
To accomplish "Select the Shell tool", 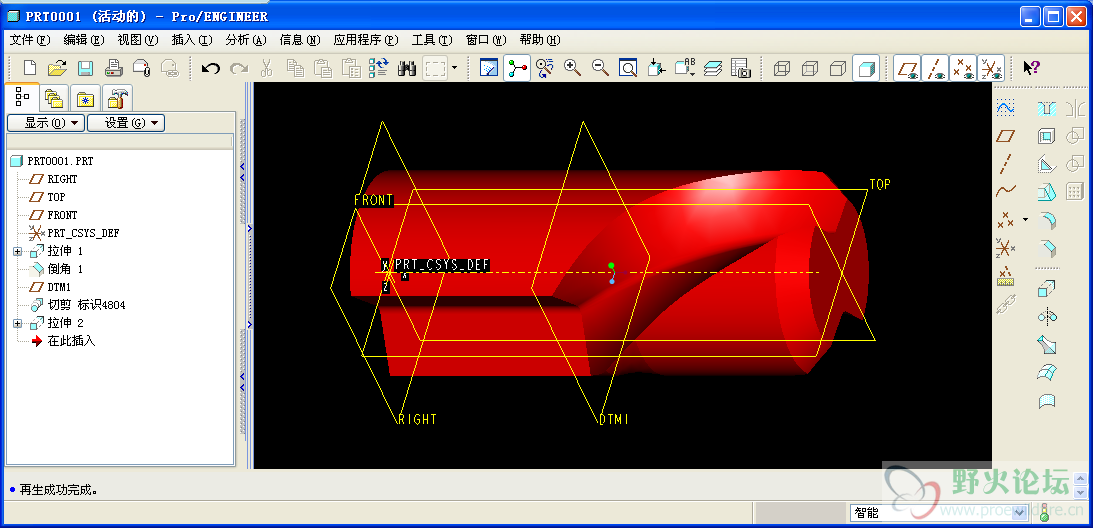I will point(1047,136).
